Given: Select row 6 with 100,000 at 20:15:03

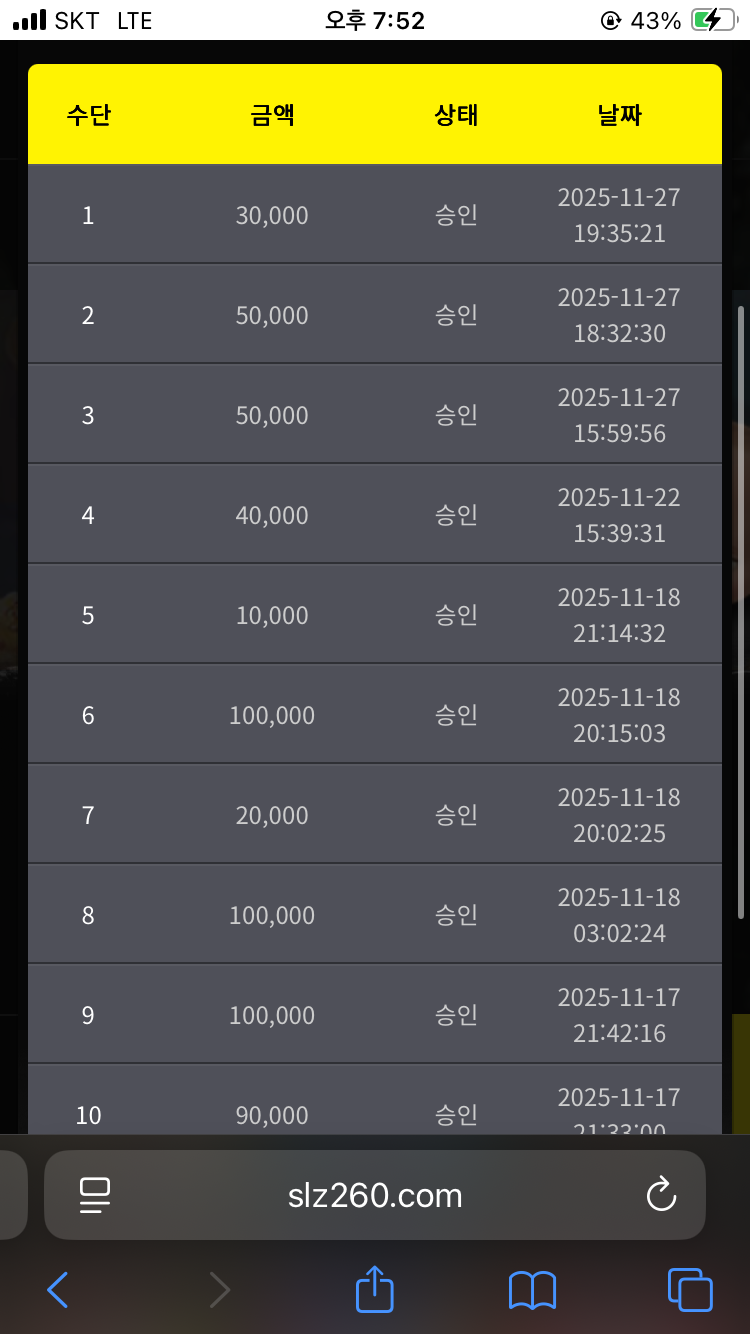Looking at the screenshot, I should [272, 715].
